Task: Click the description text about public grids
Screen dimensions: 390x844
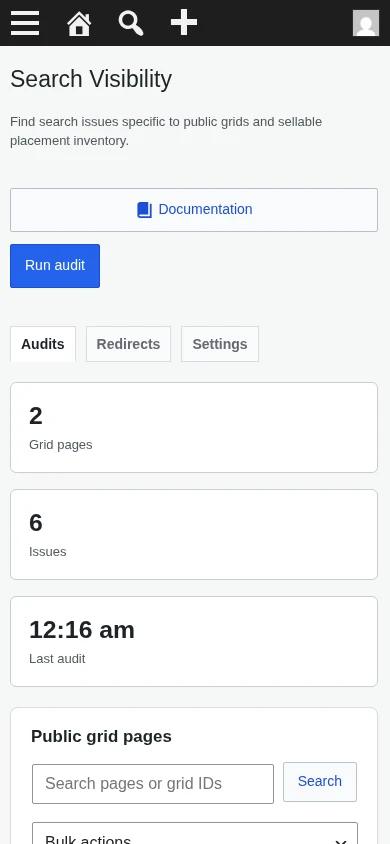Action: (x=166, y=131)
